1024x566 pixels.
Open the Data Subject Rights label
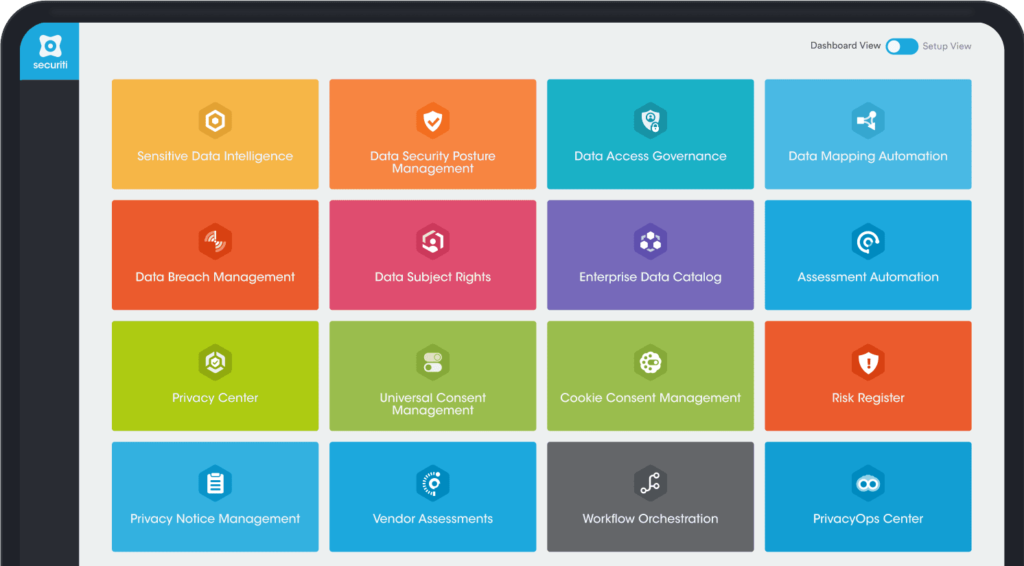[432, 277]
